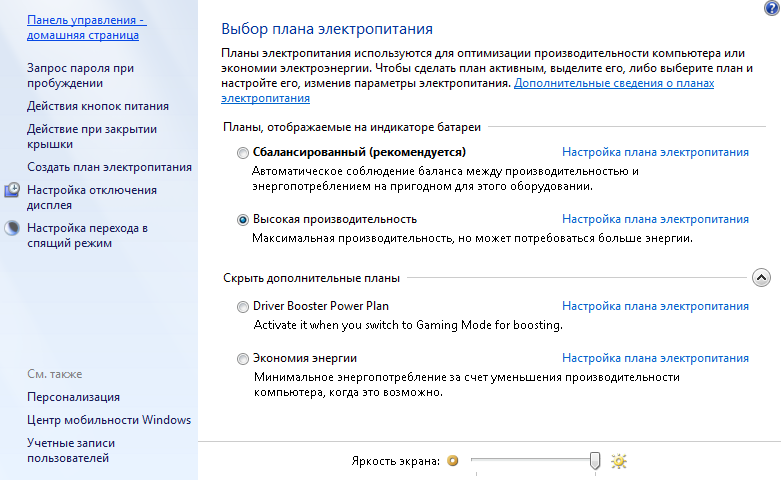This screenshot has width=781, height=480.
Task: Open Настройка перехода в спящий режим
Action: pyautogui.click(x=87, y=236)
